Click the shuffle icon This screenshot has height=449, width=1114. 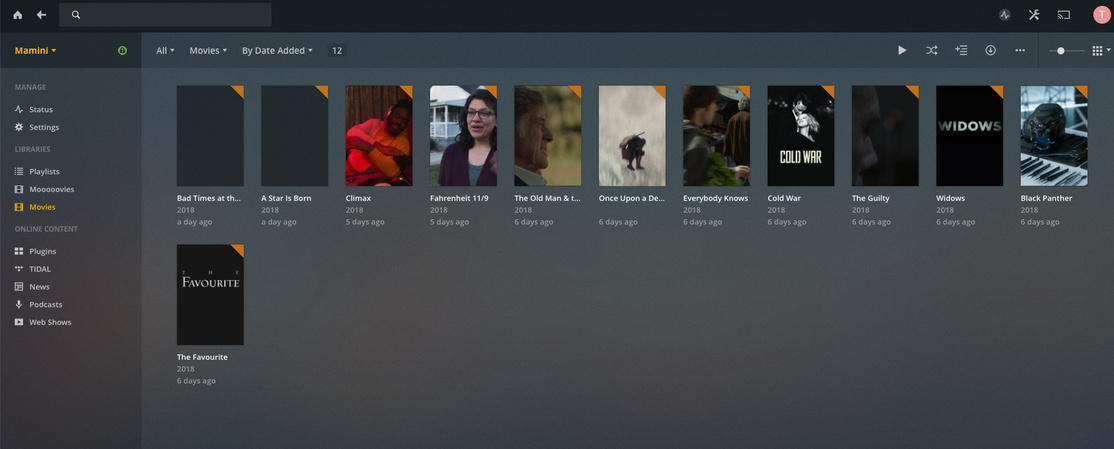point(931,50)
